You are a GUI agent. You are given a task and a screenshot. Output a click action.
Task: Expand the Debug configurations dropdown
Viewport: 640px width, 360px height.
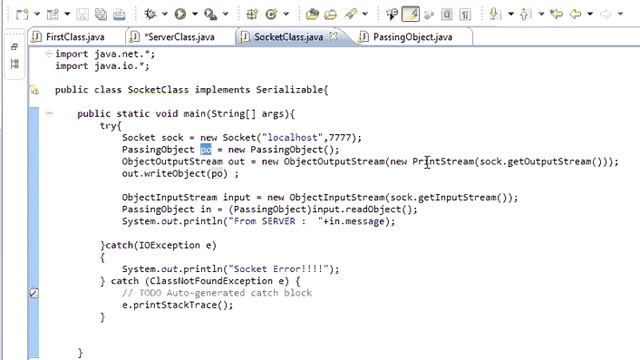click(x=164, y=14)
